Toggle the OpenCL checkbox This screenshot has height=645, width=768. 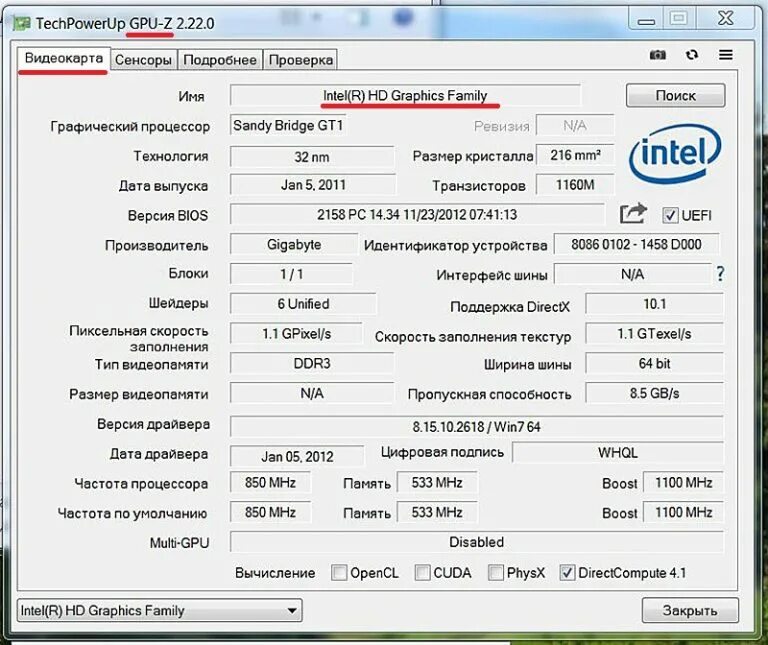339,572
